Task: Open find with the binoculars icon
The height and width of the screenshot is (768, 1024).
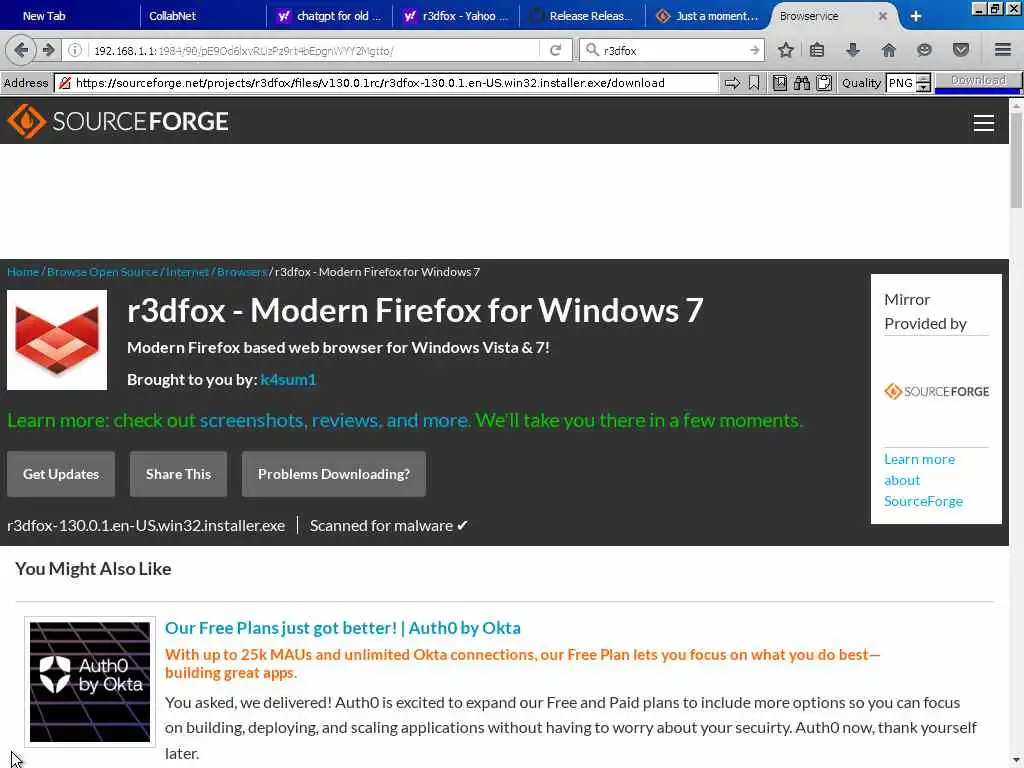Action: [x=802, y=83]
